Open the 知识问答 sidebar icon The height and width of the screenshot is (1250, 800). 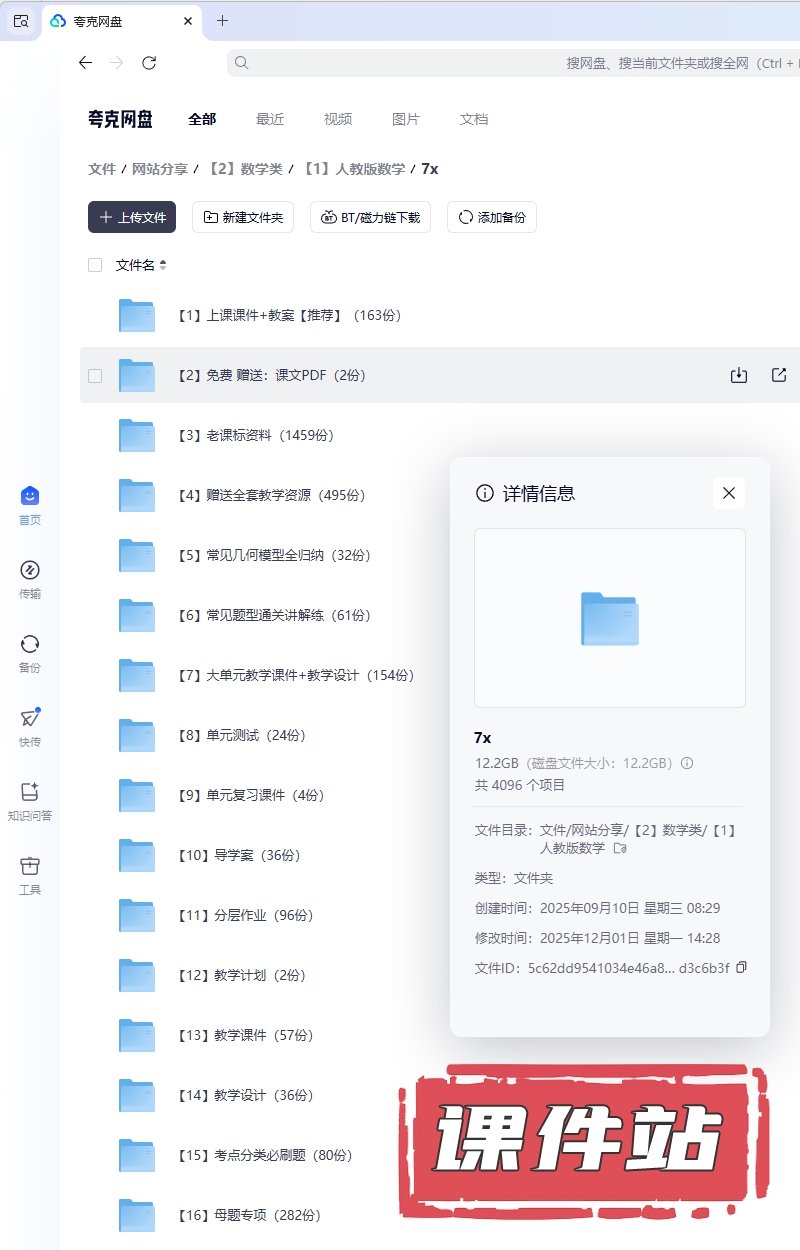coord(30,793)
